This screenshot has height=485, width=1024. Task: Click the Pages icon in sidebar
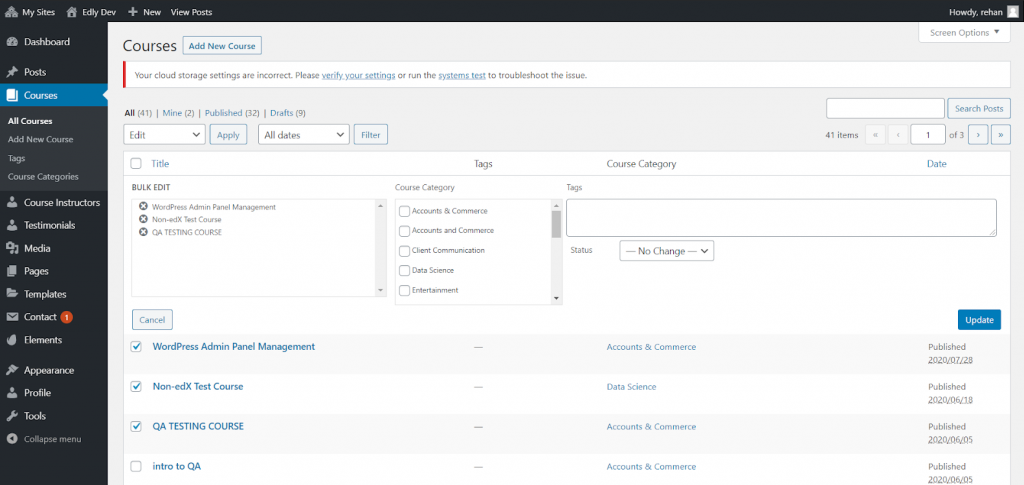(12, 271)
